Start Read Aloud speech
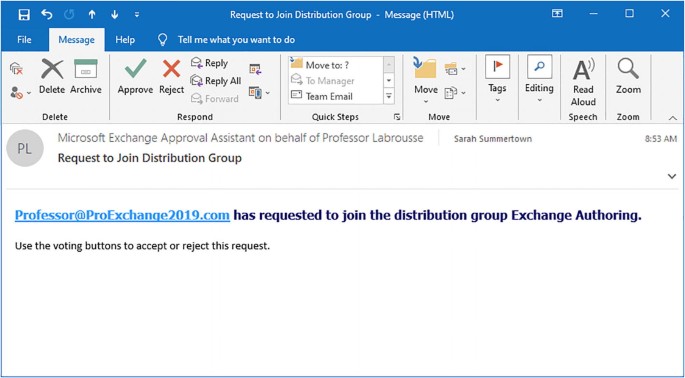Viewport: 685px width, 378px height. coord(584,83)
